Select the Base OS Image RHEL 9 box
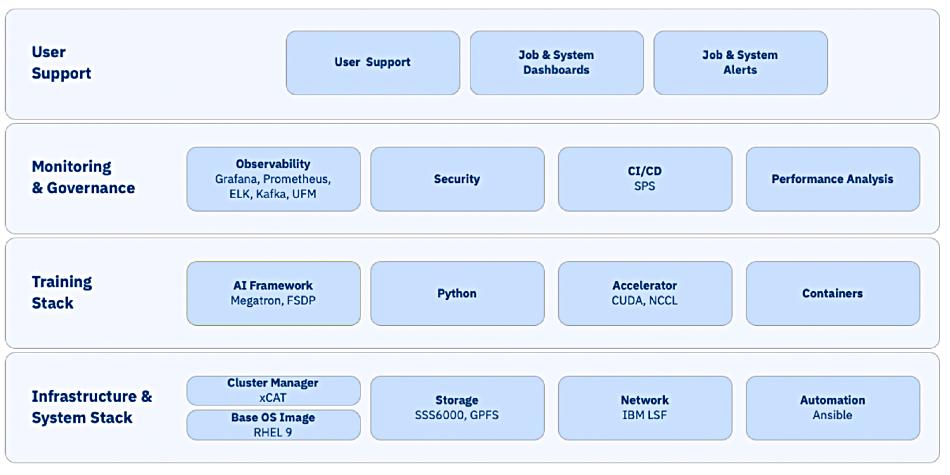950x475 pixels. coord(273,425)
